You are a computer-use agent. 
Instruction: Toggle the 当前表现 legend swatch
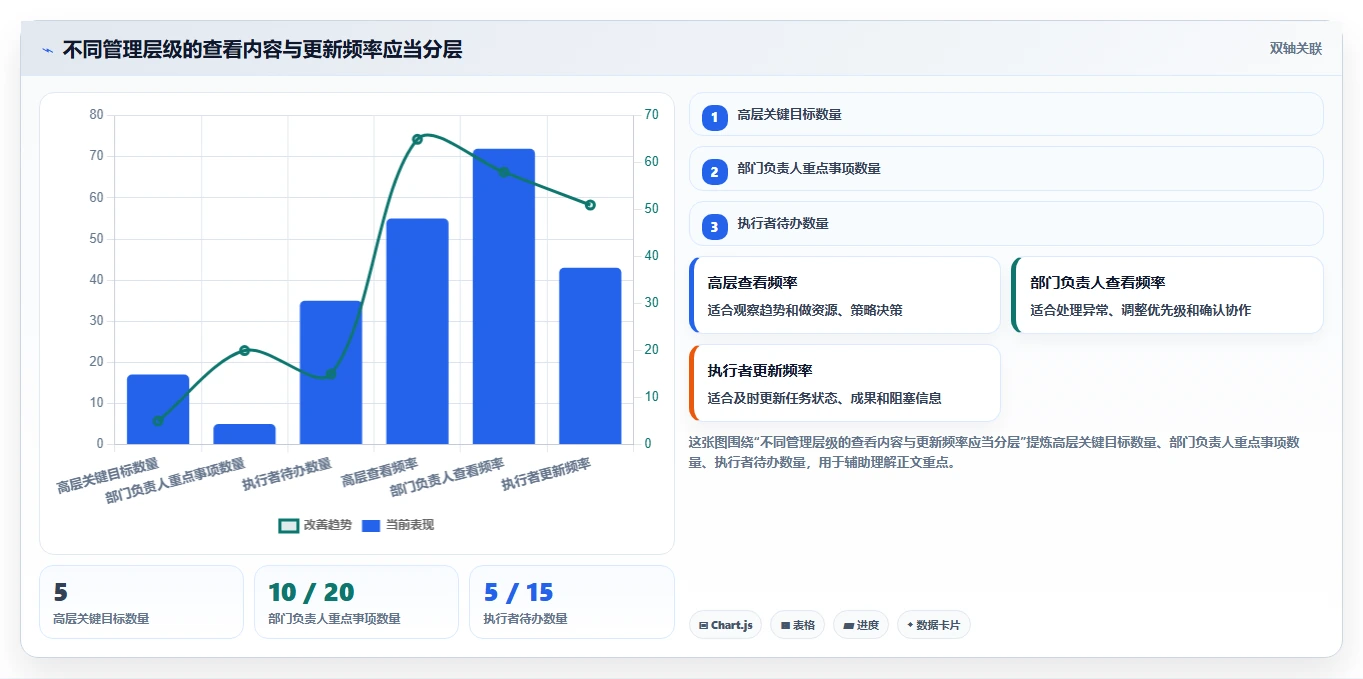click(x=371, y=525)
